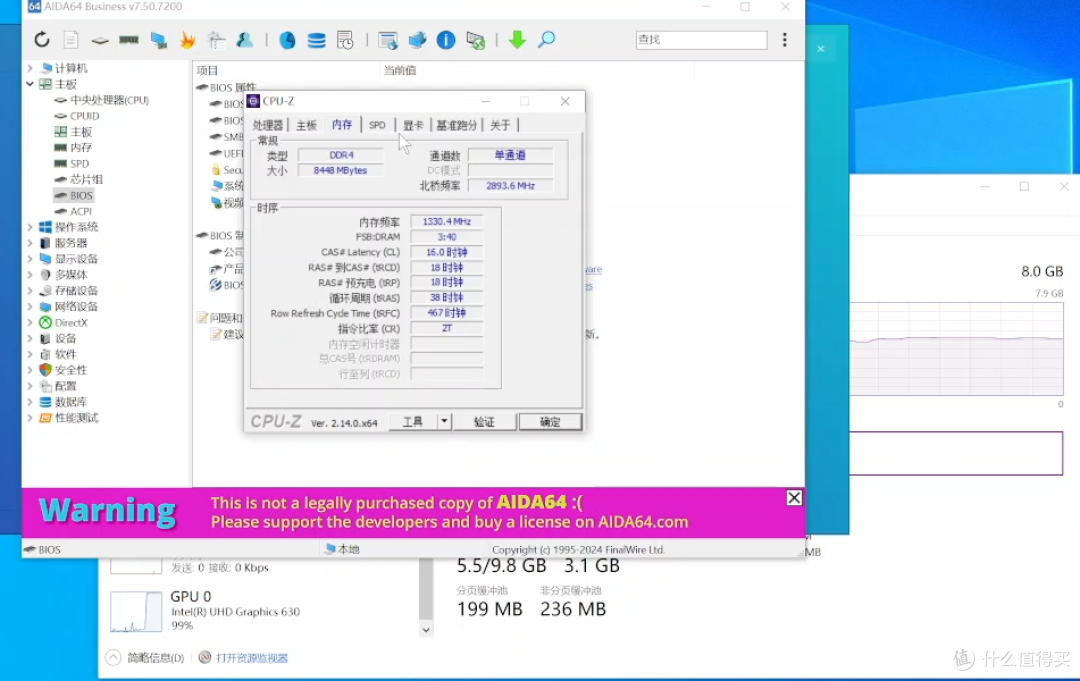The height and width of the screenshot is (681, 1080).
Task: Switch to the 处理器 tab in CPU-Z
Action: (268, 125)
